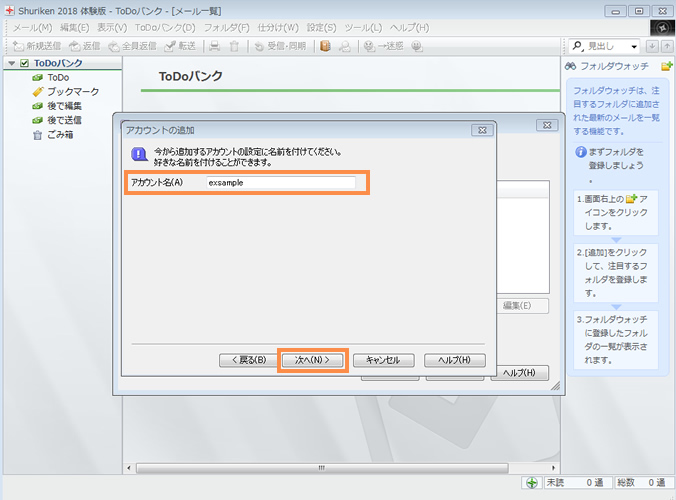Open the 見出し search dropdown

(x=635, y=46)
